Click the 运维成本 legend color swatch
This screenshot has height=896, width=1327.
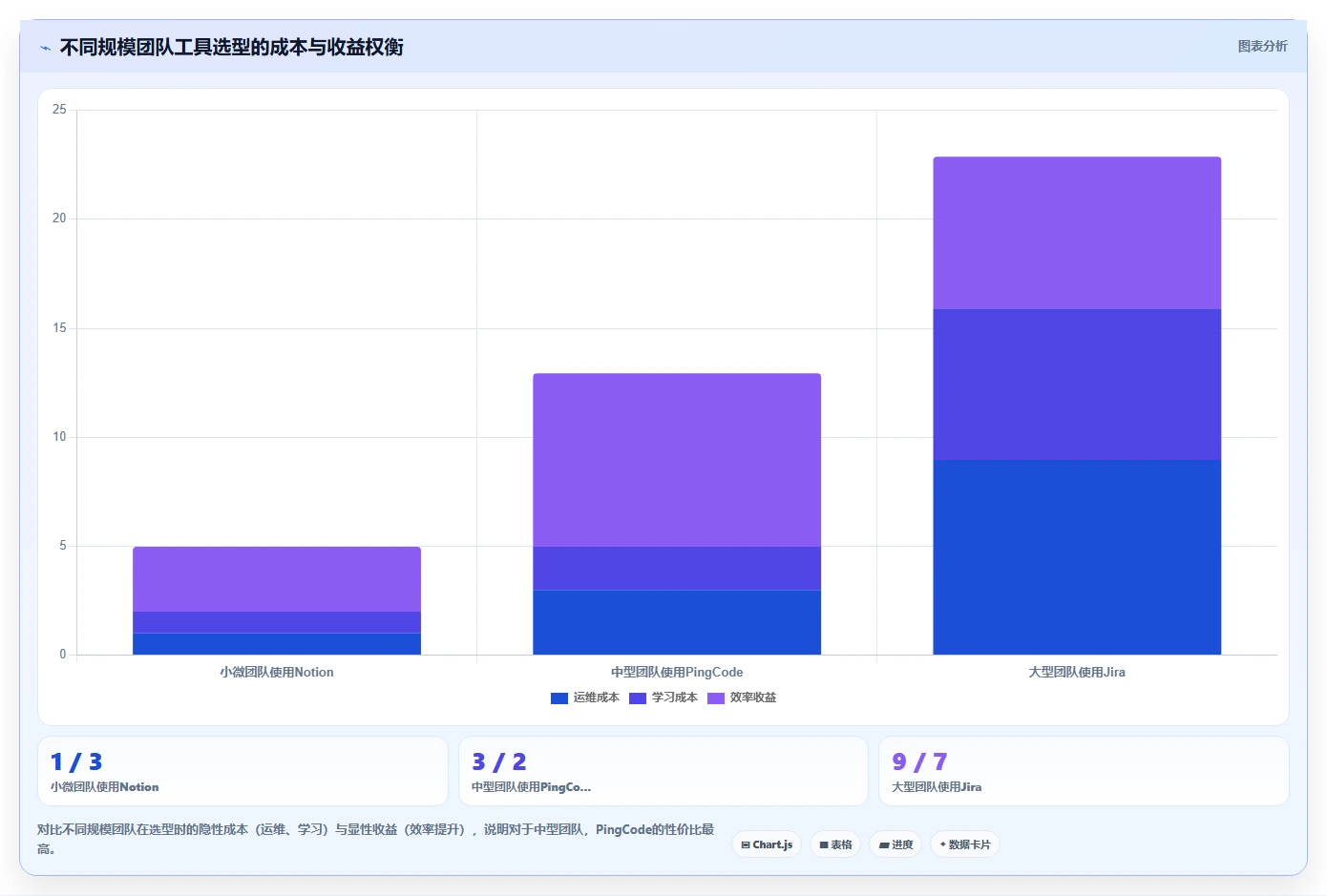pos(559,698)
